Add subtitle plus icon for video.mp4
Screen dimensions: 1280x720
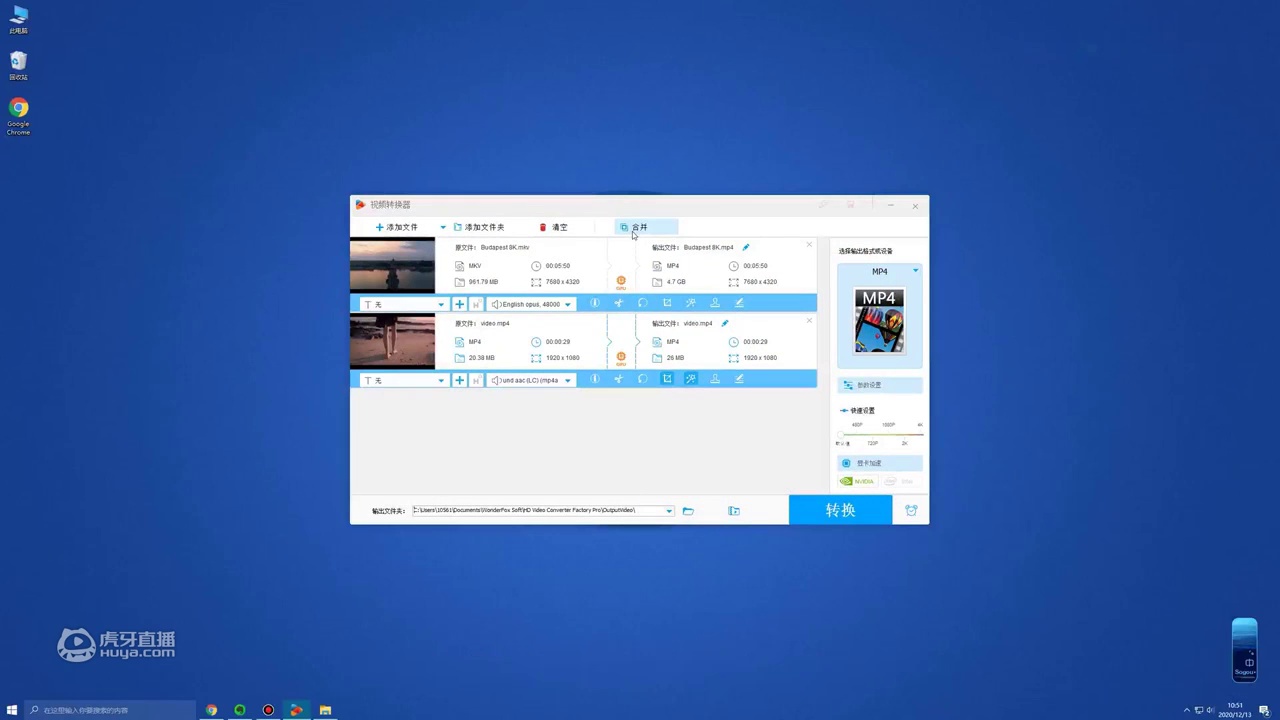point(459,380)
